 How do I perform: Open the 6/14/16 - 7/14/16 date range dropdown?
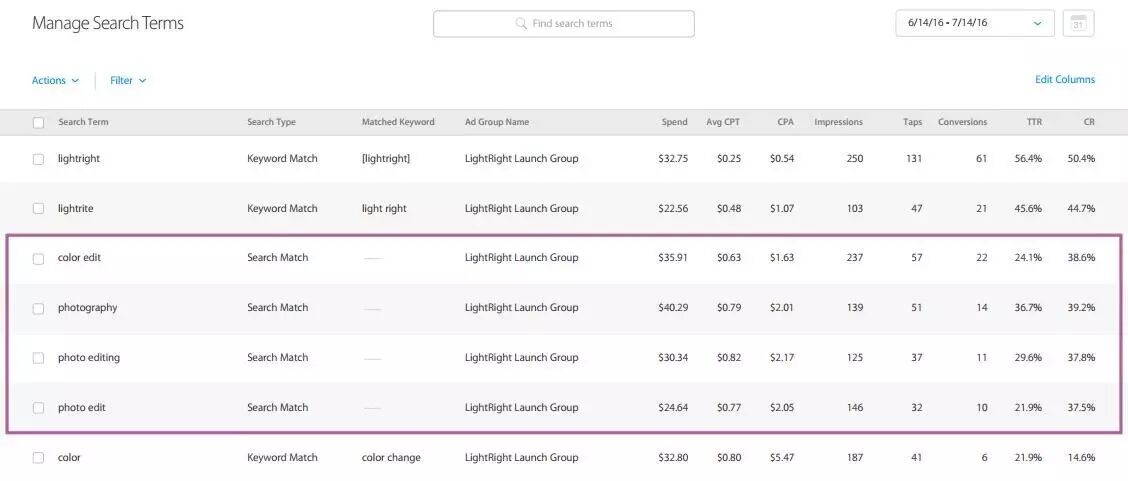(975, 23)
